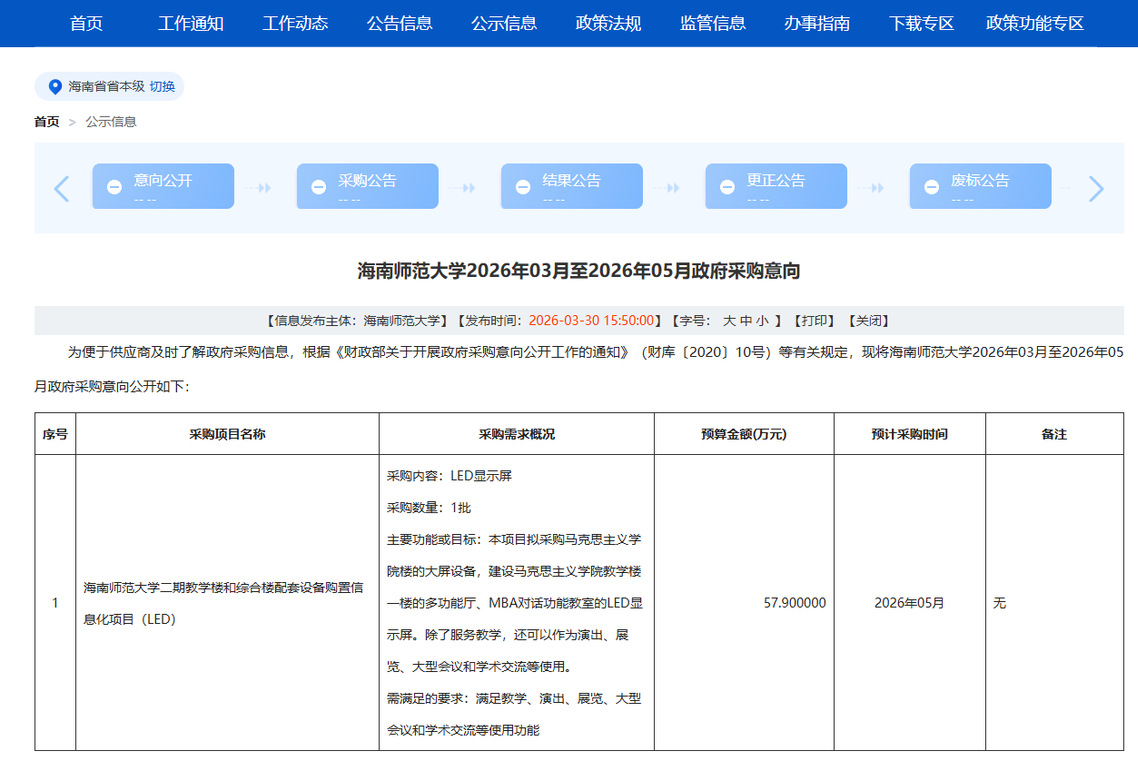Image resolution: width=1138 pixels, height=761 pixels.
Task: Click minus icon on 更正公告 card
Action: [727, 187]
